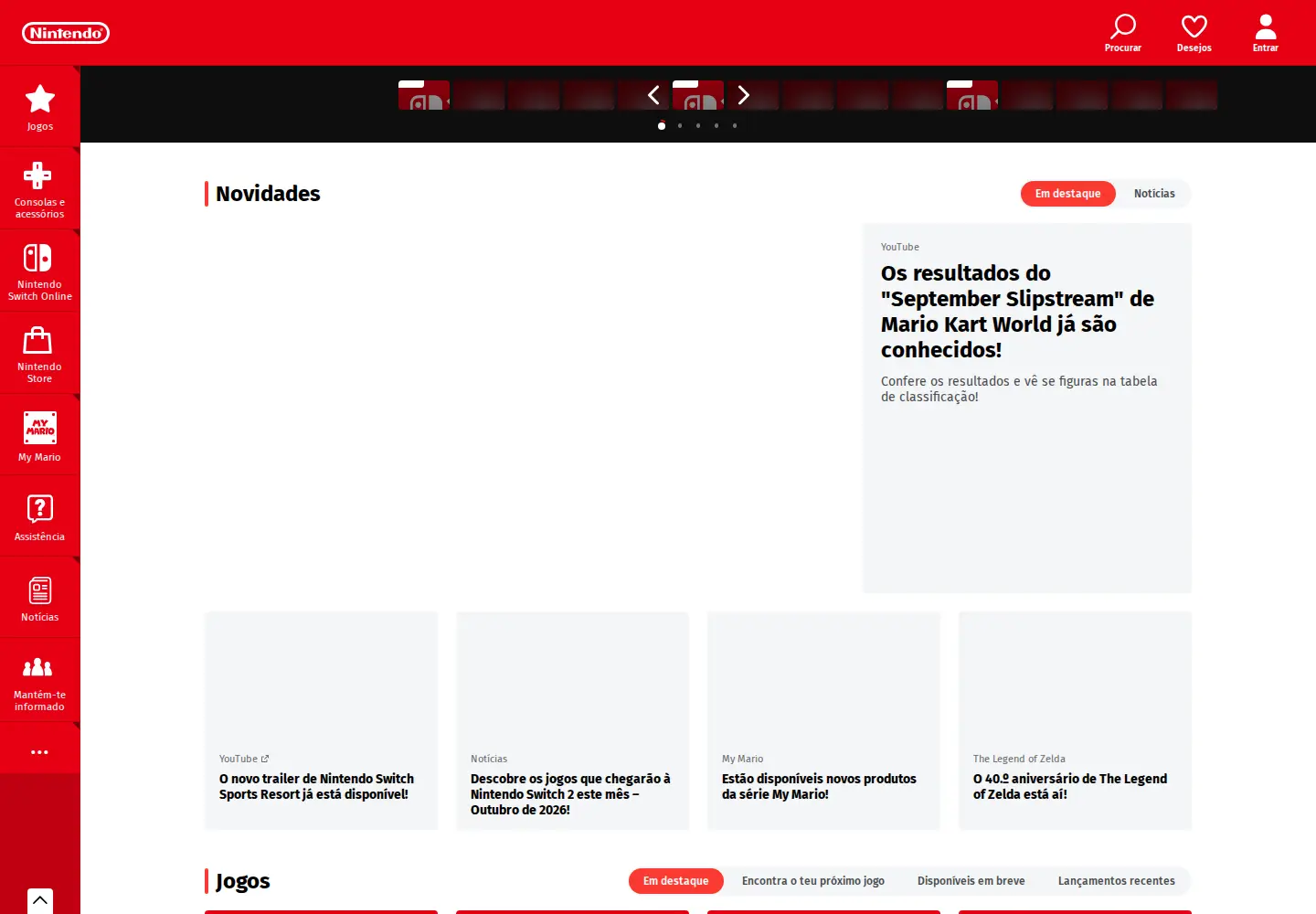The image size is (1316, 914).
Task: Open Assistência help icon in sidebar
Action: [x=40, y=517]
